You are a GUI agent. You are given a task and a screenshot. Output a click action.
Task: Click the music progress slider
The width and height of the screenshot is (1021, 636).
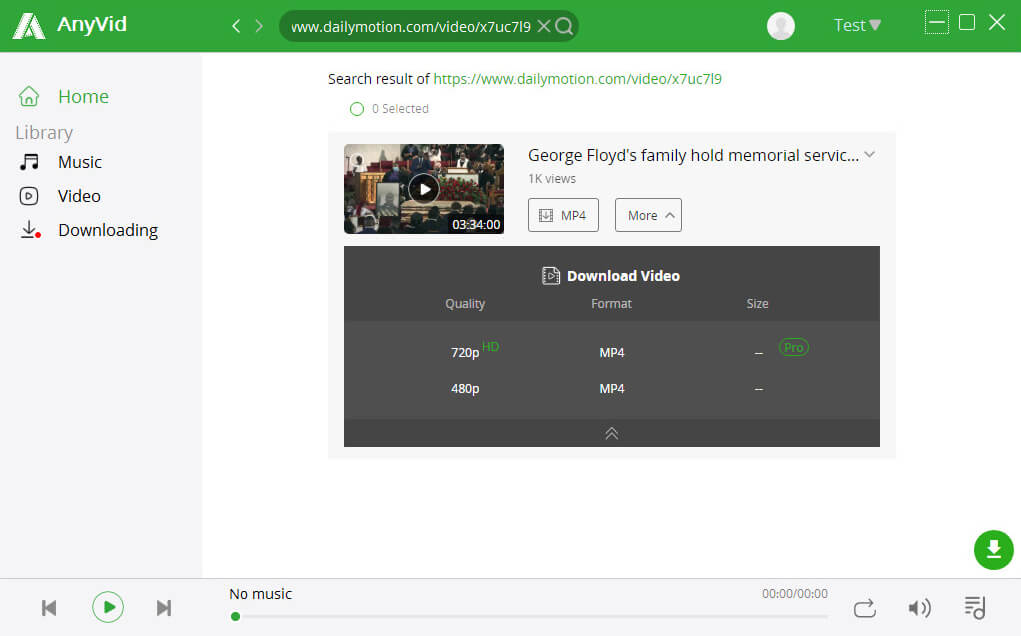coord(531,616)
